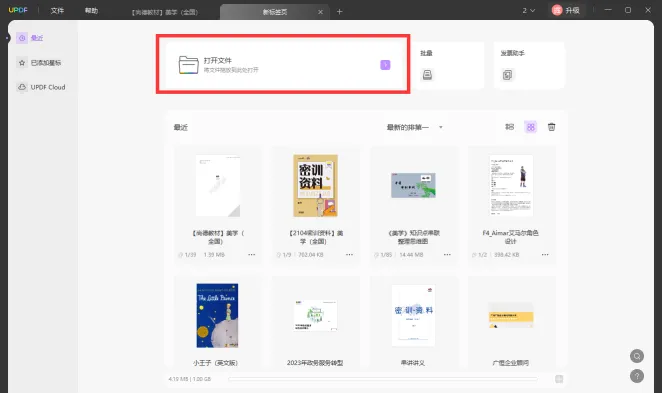Open the 批量 batch tool

pos(448,65)
